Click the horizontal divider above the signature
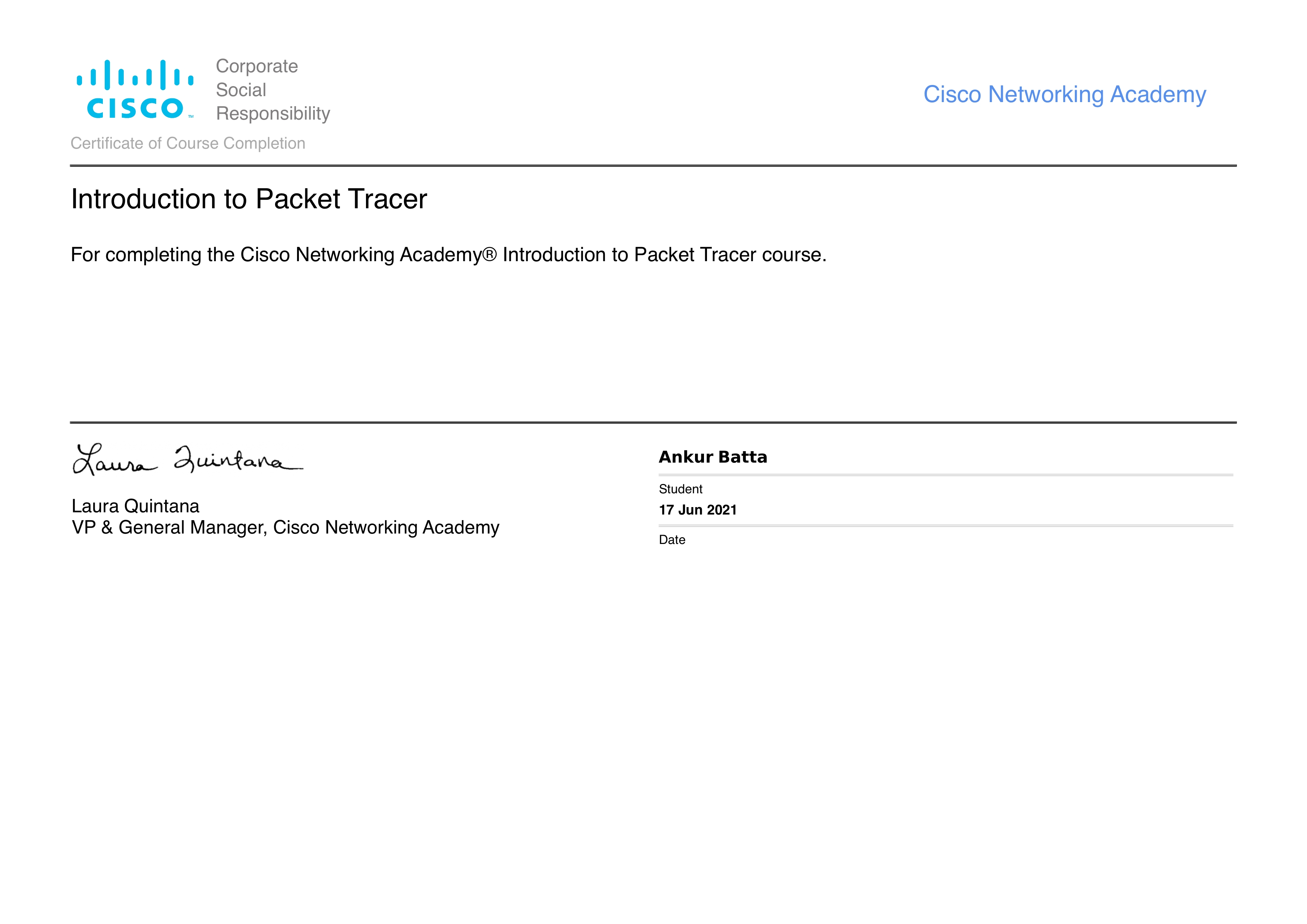The width and height of the screenshot is (1307, 924). (653, 423)
